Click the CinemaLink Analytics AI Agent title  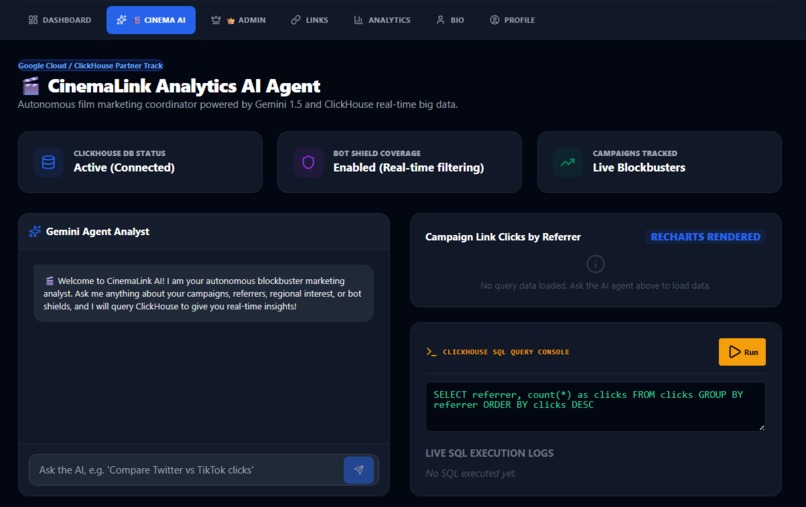pos(184,86)
